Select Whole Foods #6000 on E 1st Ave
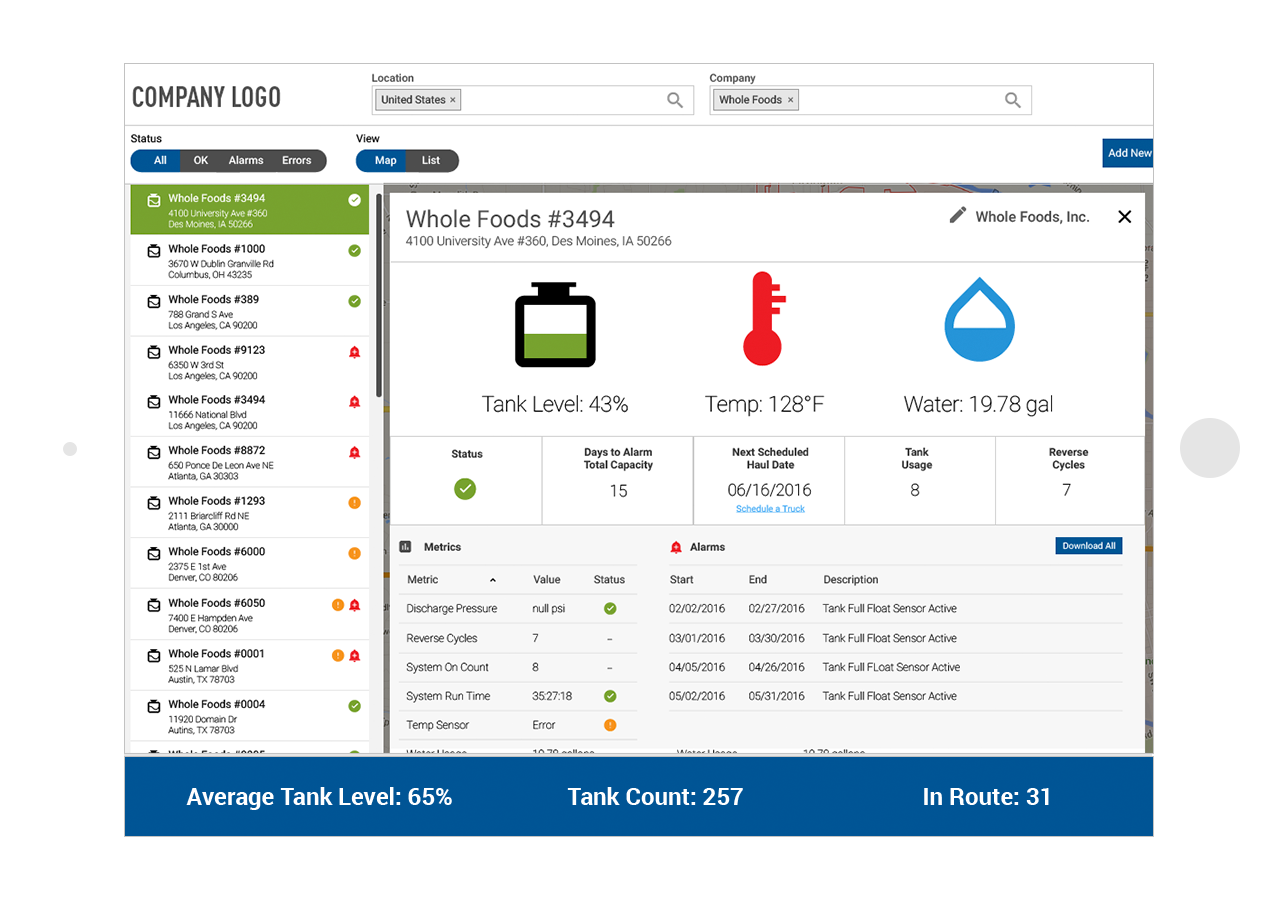 pos(250,564)
